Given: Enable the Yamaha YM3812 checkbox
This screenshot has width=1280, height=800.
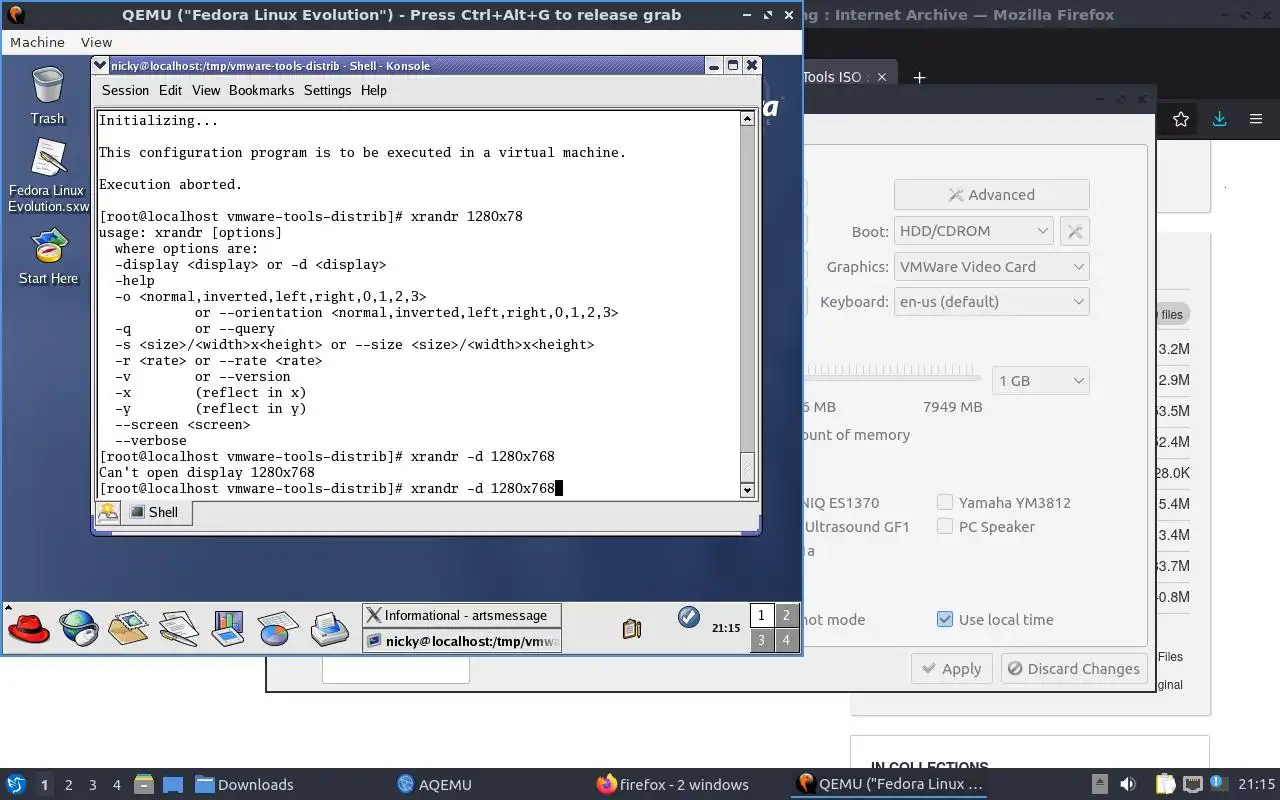Looking at the screenshot, I should (945, 502).
